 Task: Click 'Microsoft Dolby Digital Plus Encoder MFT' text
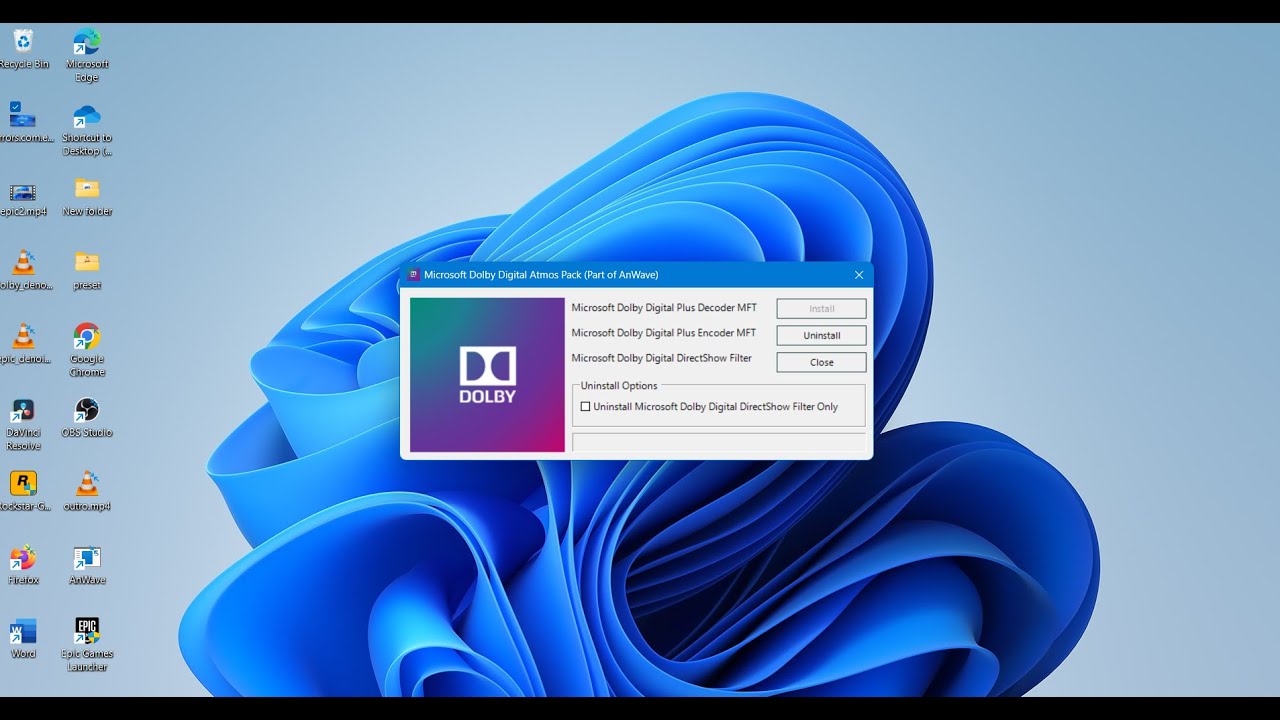pyautogui.click(x=664, y=333)
